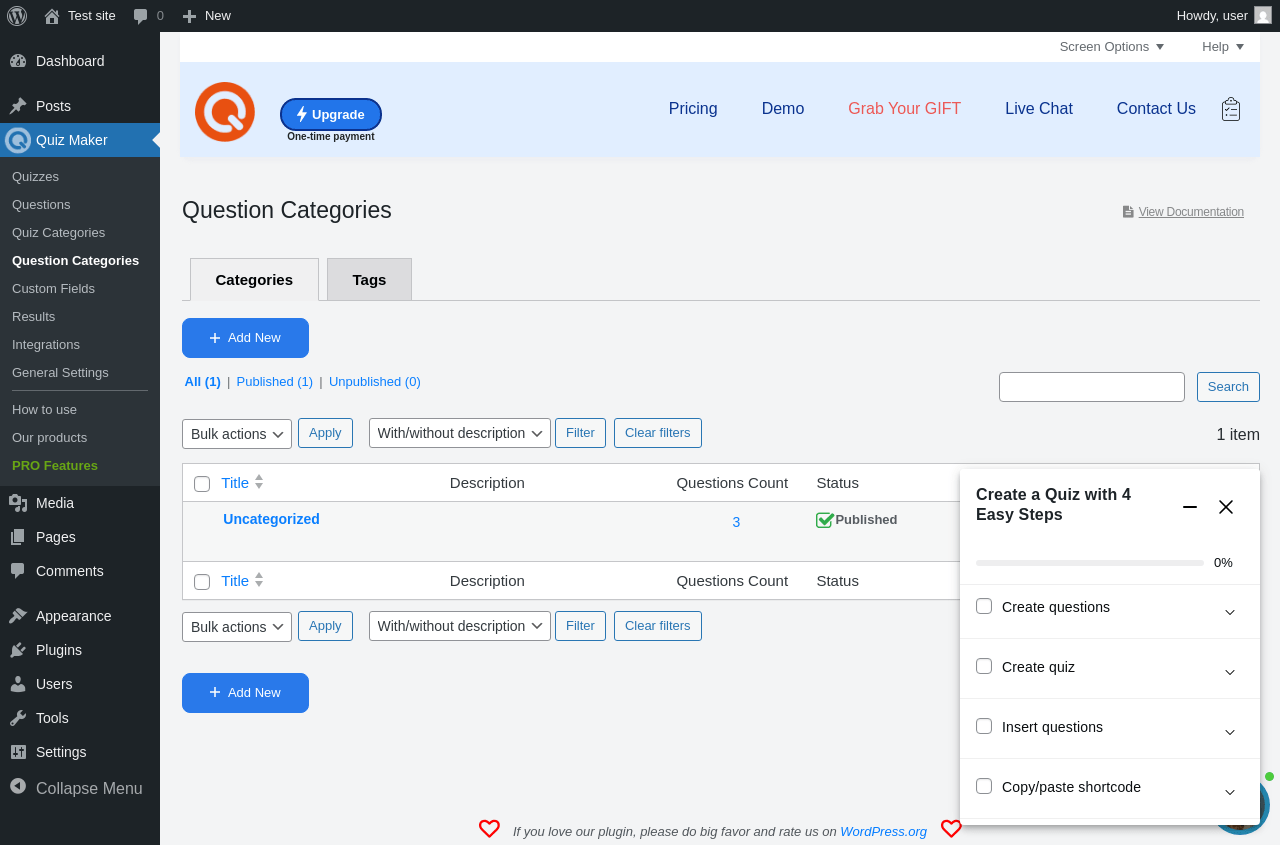Click the quiz steps progress bar

point(1090,563)
